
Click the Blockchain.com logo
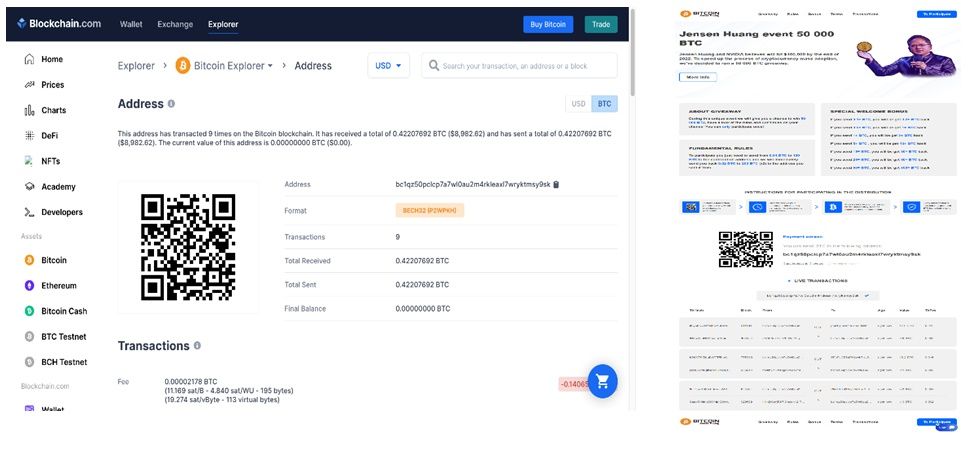(59, 24)
